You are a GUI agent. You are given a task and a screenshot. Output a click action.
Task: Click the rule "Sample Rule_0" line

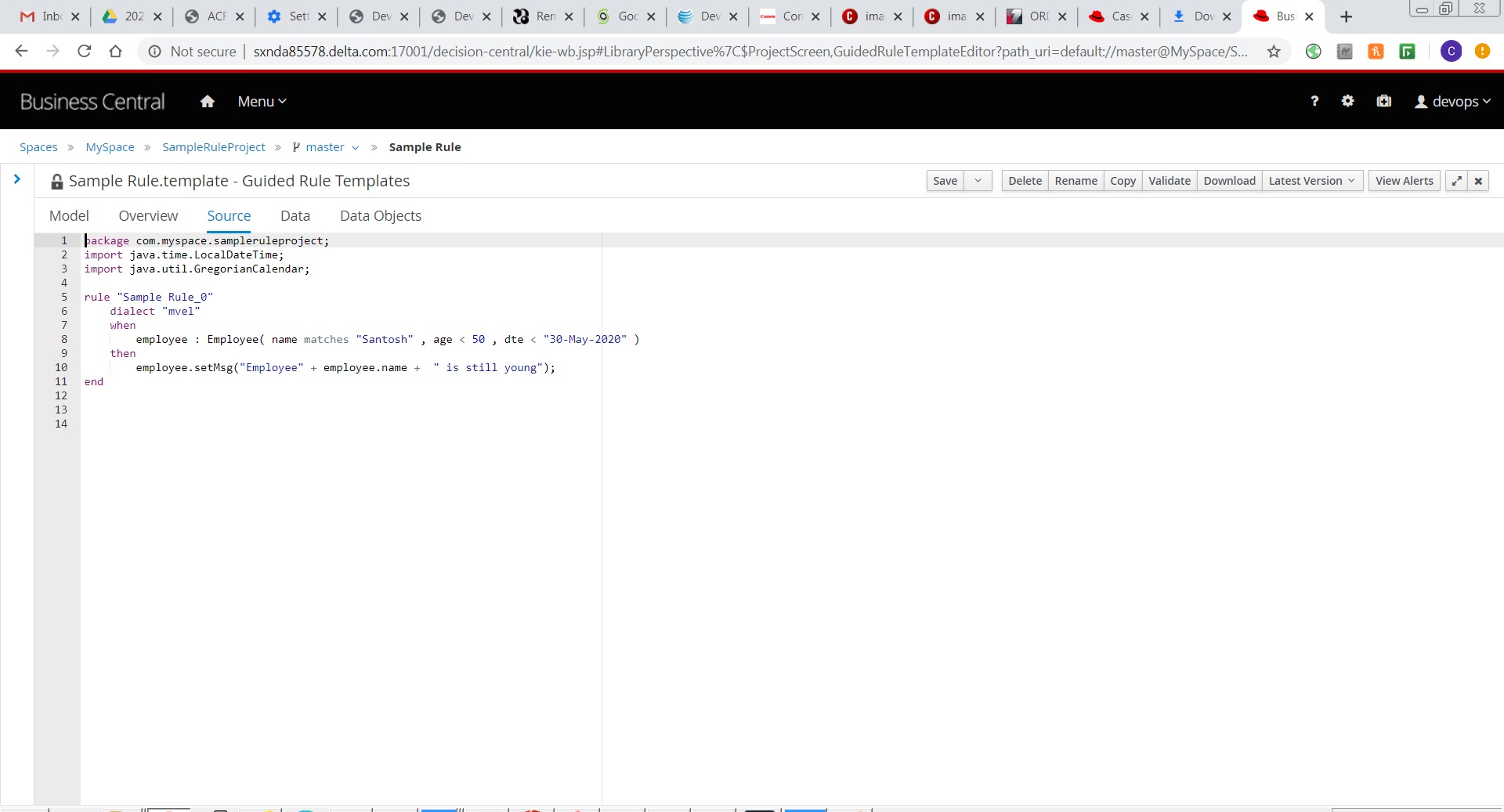pos(149,297)
